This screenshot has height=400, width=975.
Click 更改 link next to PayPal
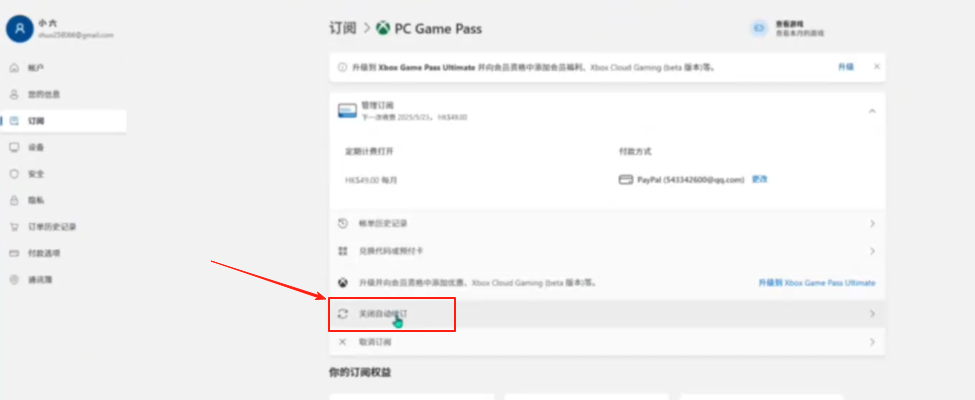[760, 179]
